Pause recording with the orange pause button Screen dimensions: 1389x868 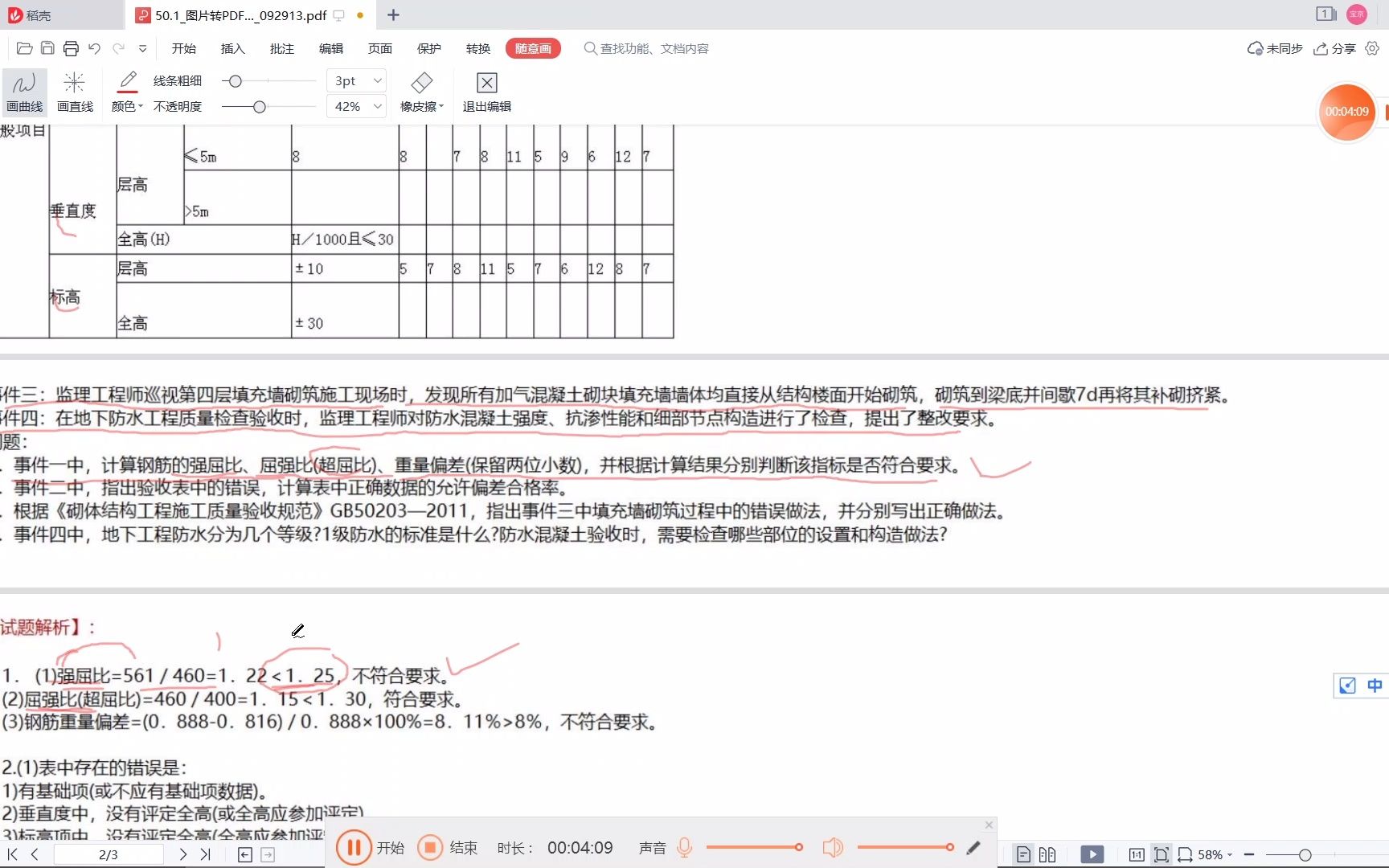353,848
